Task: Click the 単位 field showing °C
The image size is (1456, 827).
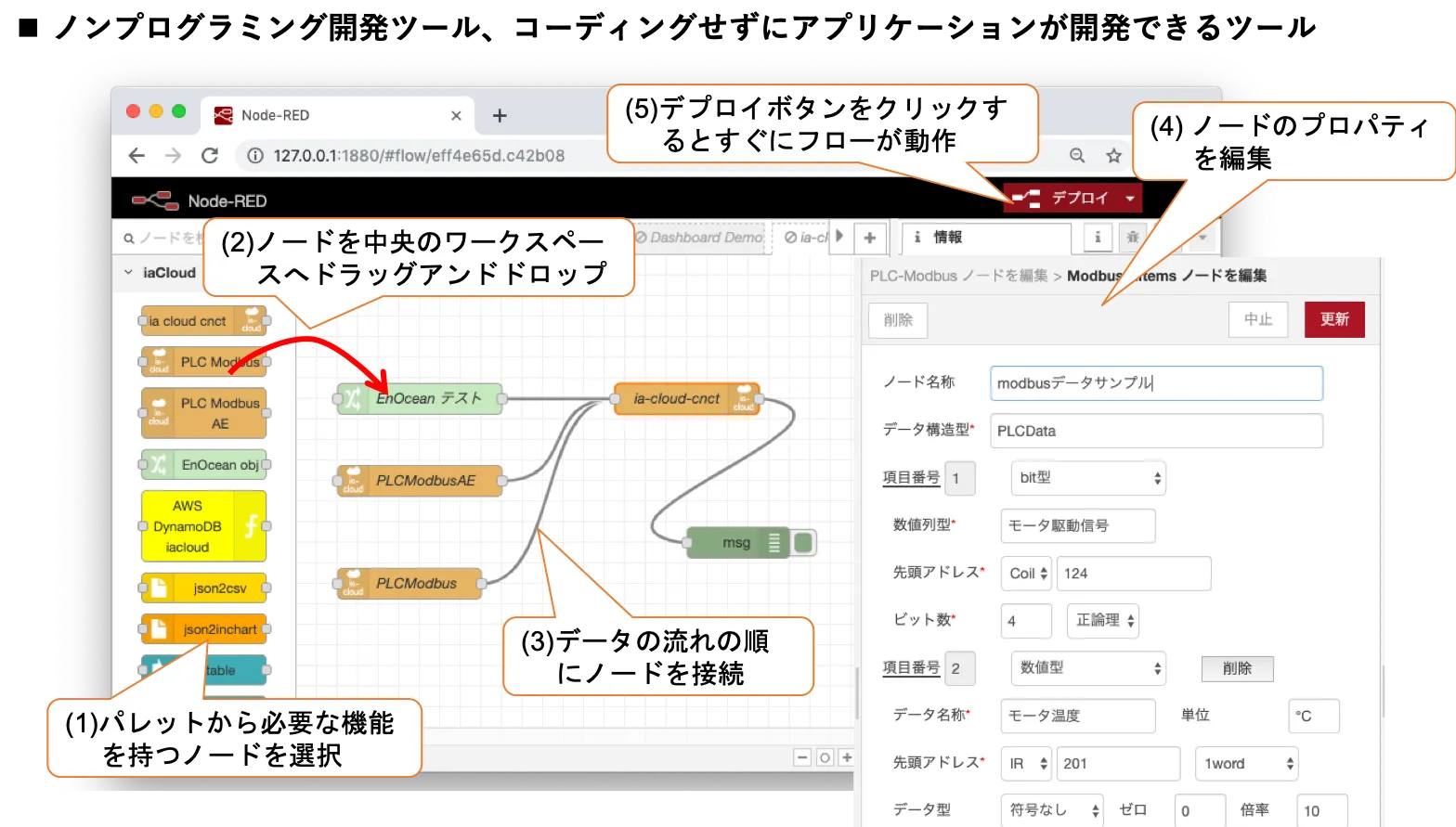Action: tap(1314, 716)
